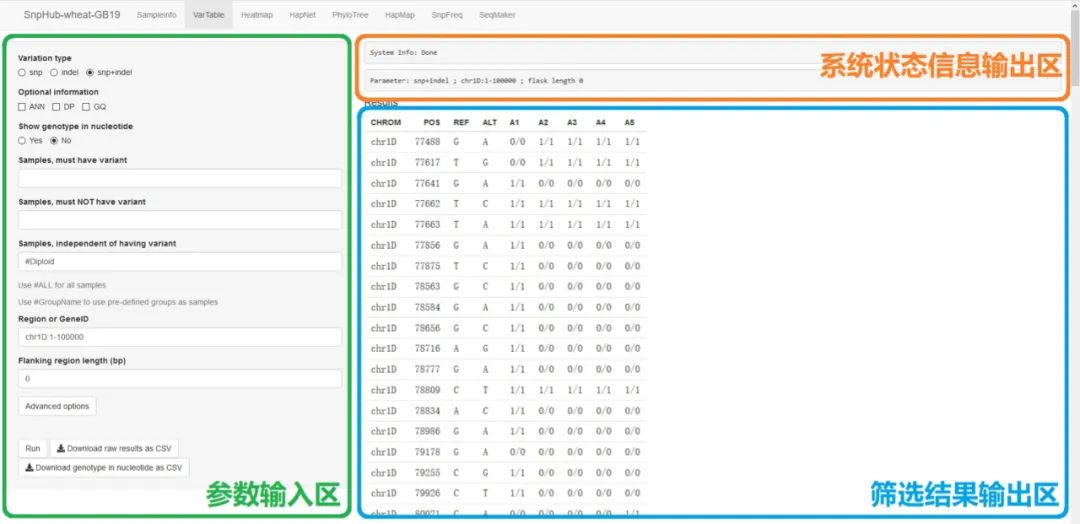Click the A5 column header

[x=629, y=123]
